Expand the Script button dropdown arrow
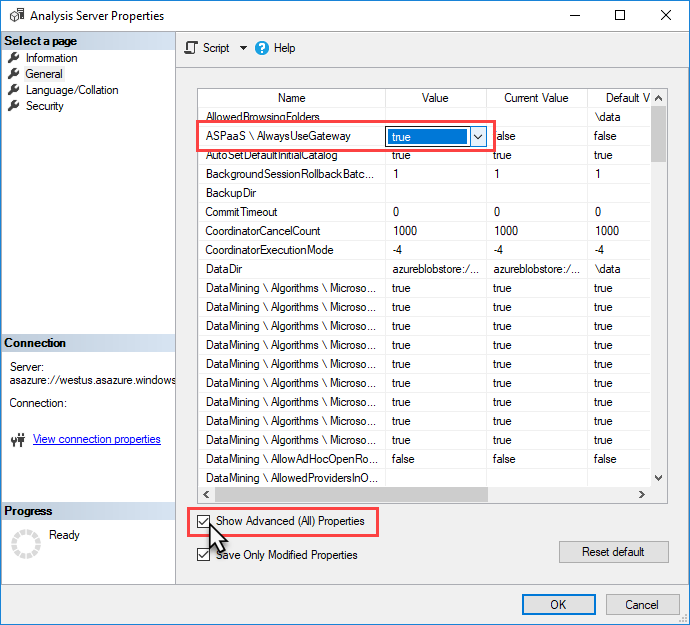Screen dimensions: 690x625 [x=241, y=48]
